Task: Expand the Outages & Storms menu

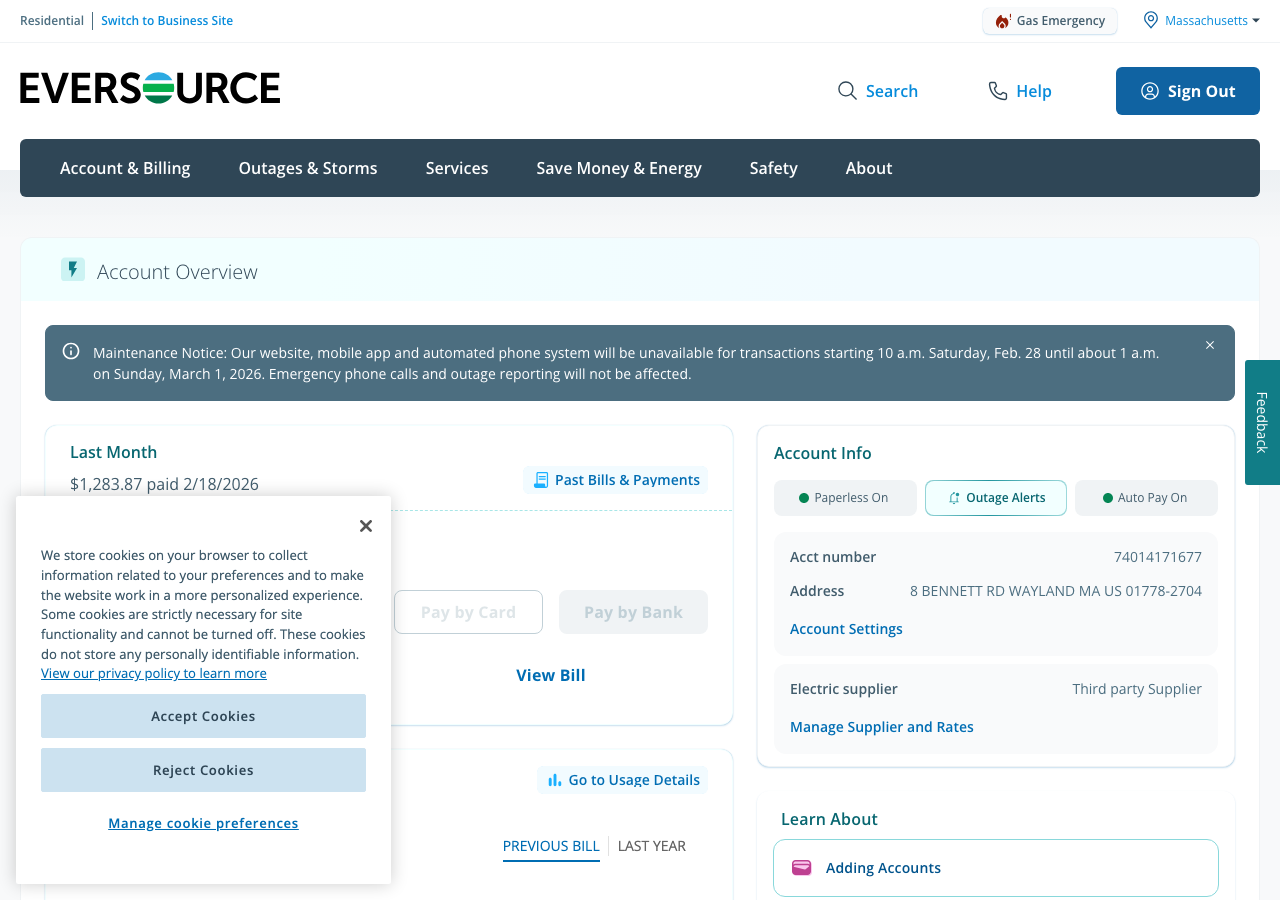Action: pyautogui.click(x=308, y=168)
